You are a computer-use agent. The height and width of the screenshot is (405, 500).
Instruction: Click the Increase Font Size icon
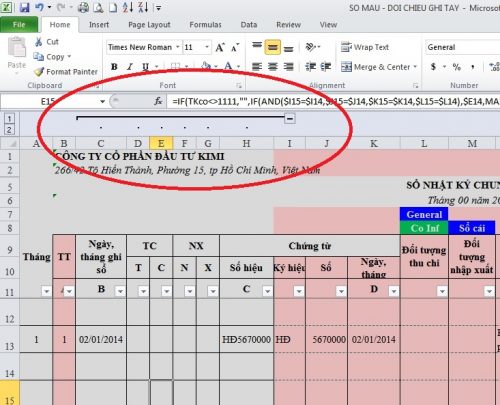(x=220, y=48)
